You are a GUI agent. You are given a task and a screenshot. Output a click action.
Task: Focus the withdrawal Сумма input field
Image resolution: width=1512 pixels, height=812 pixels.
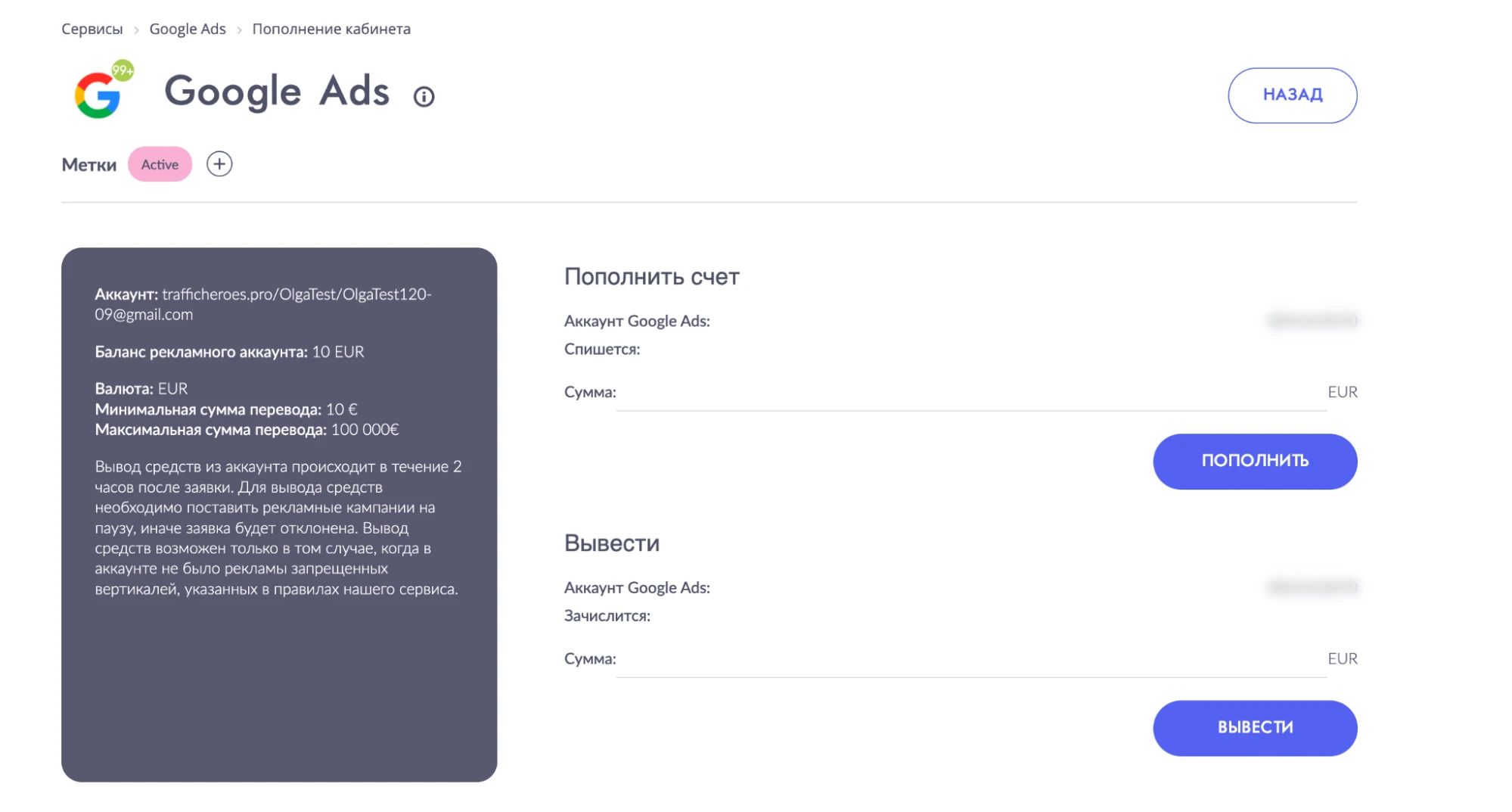971,660
